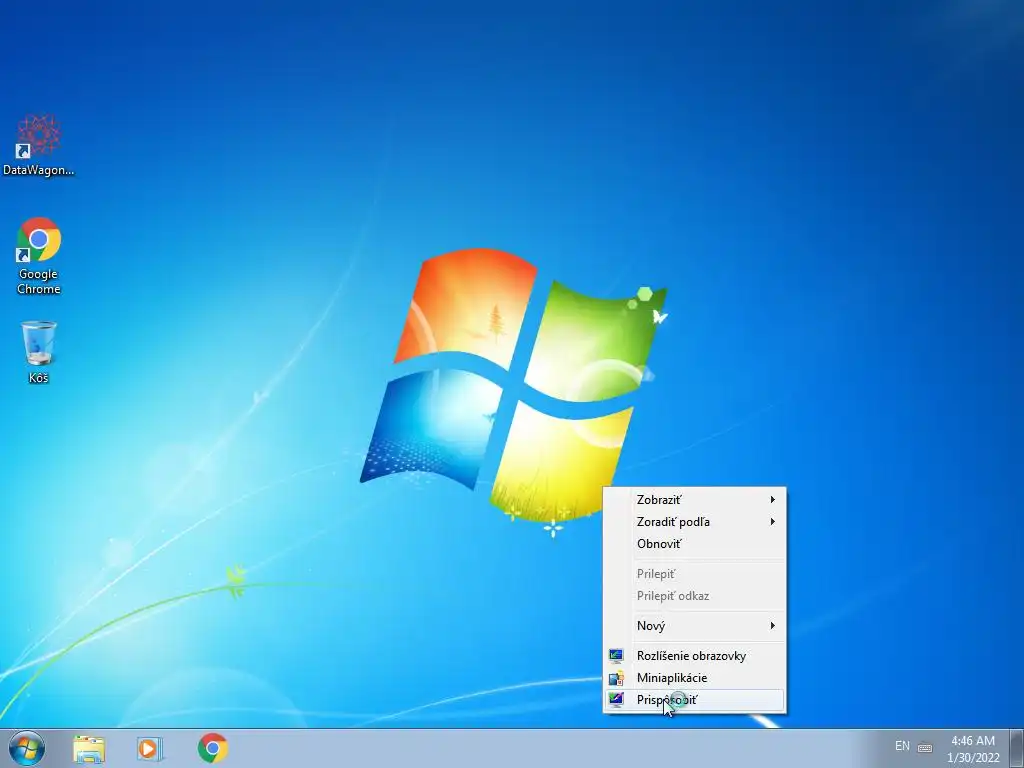Viewport: 1024px width, 768px height.
Task: Choose Obnoviť from the context menu
Action: [694, 544]
